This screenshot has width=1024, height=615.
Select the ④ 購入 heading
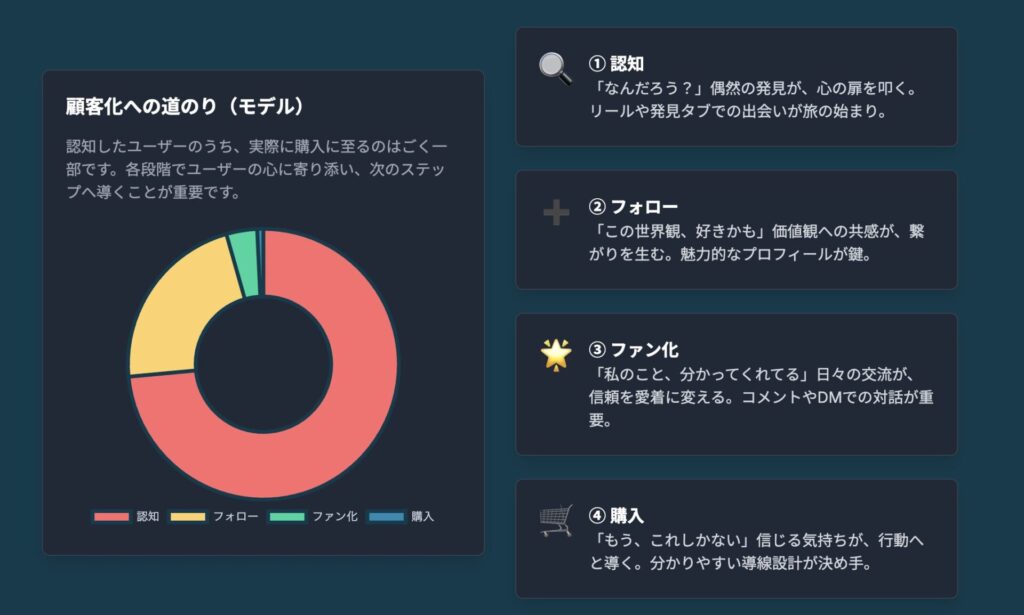click(616, 516)
